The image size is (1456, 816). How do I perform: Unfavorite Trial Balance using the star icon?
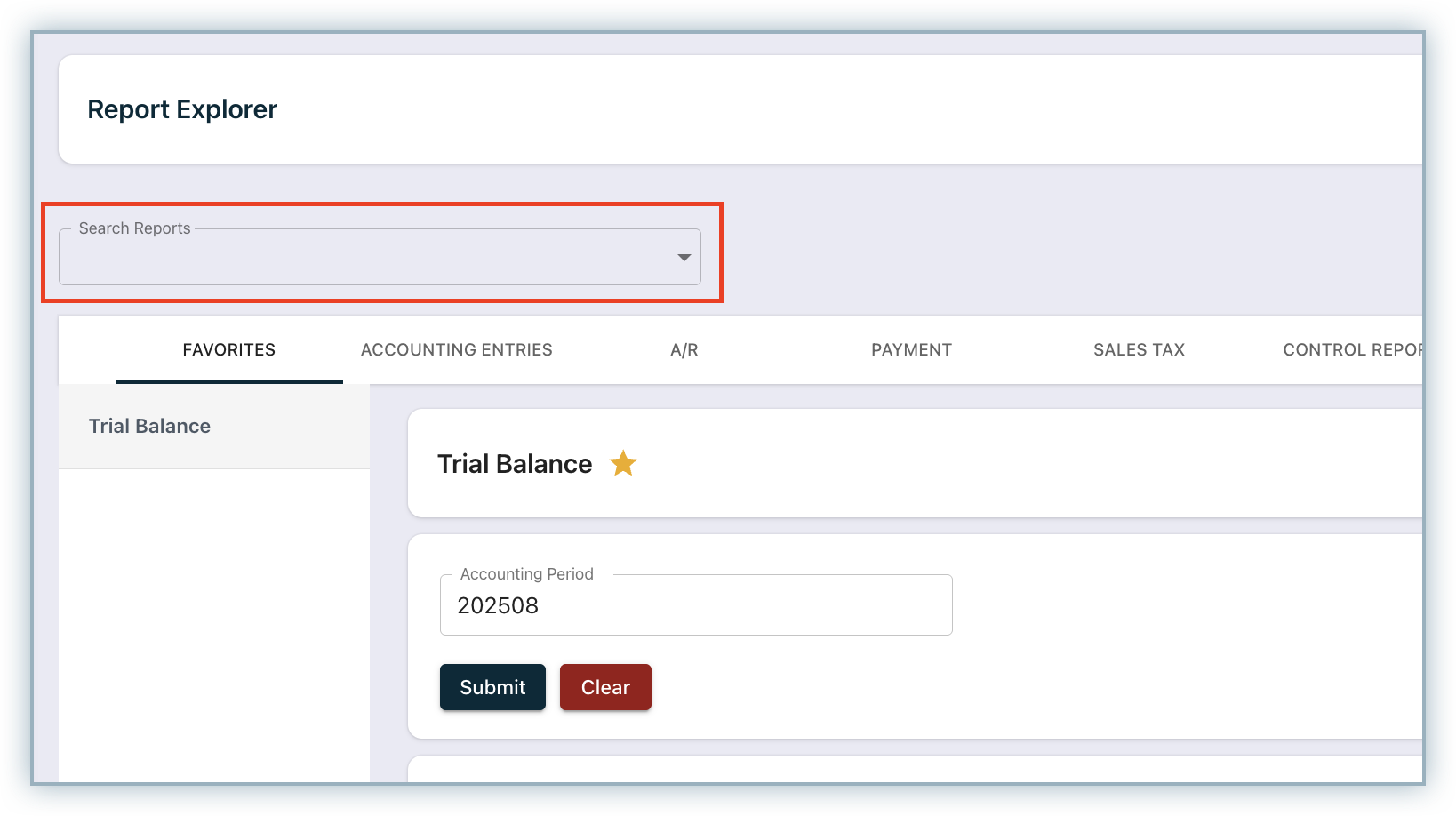623,463
